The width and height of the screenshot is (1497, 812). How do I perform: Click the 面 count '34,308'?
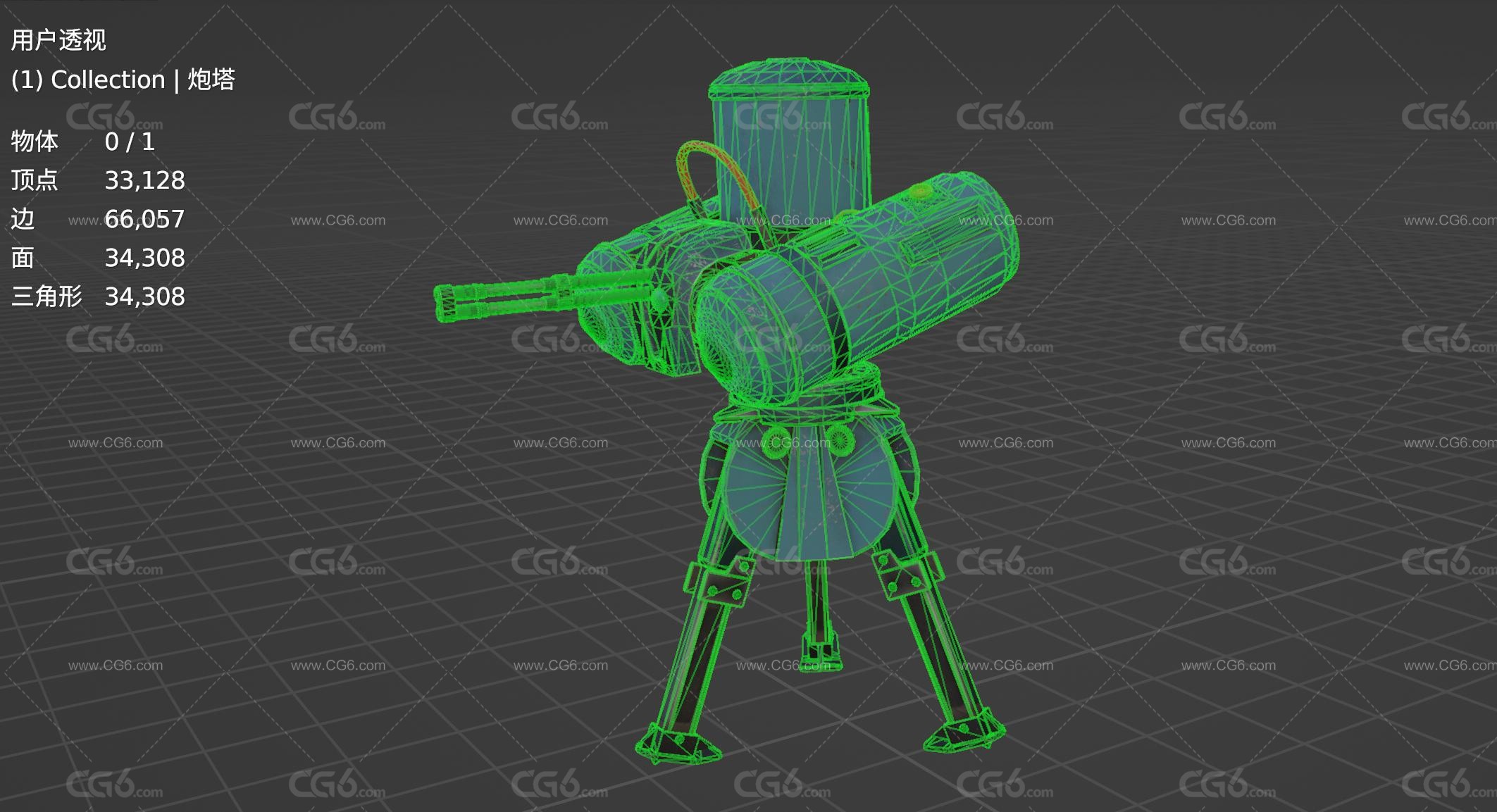[144, 258]
